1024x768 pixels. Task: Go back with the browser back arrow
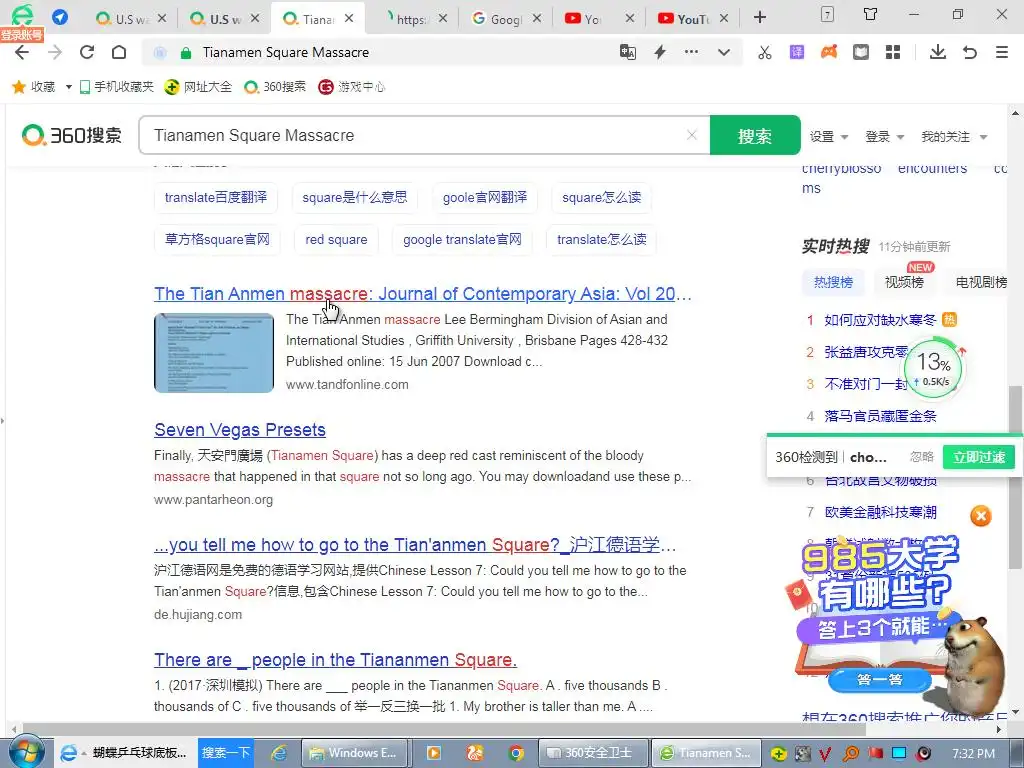click(x=22, y=52)
